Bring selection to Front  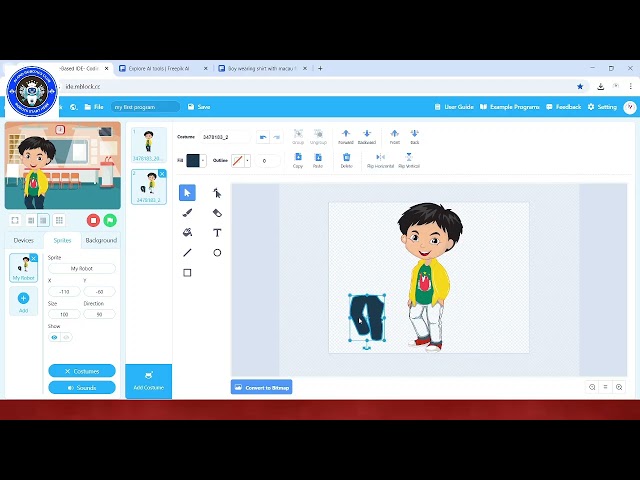coord(394,137)
